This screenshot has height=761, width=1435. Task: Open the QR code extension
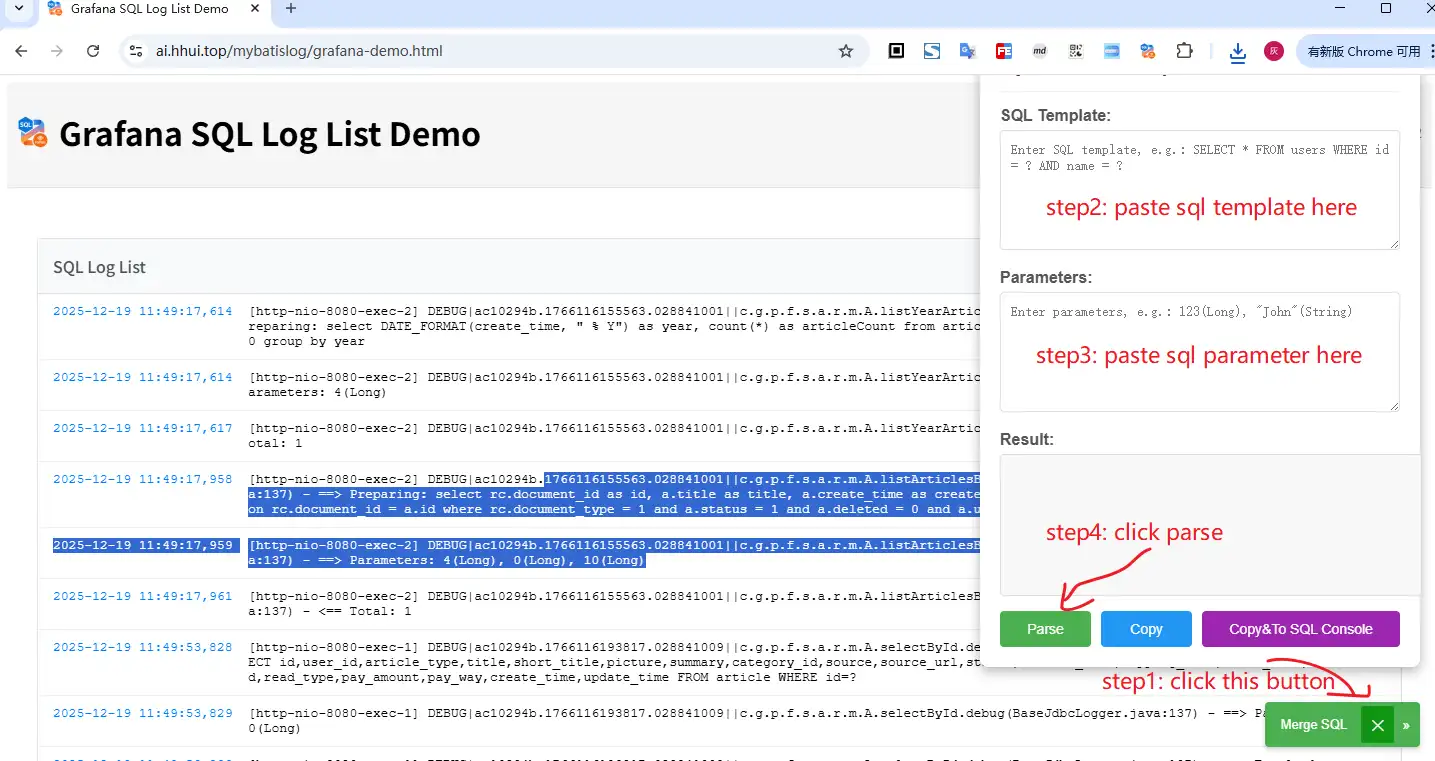point(1076,51)
